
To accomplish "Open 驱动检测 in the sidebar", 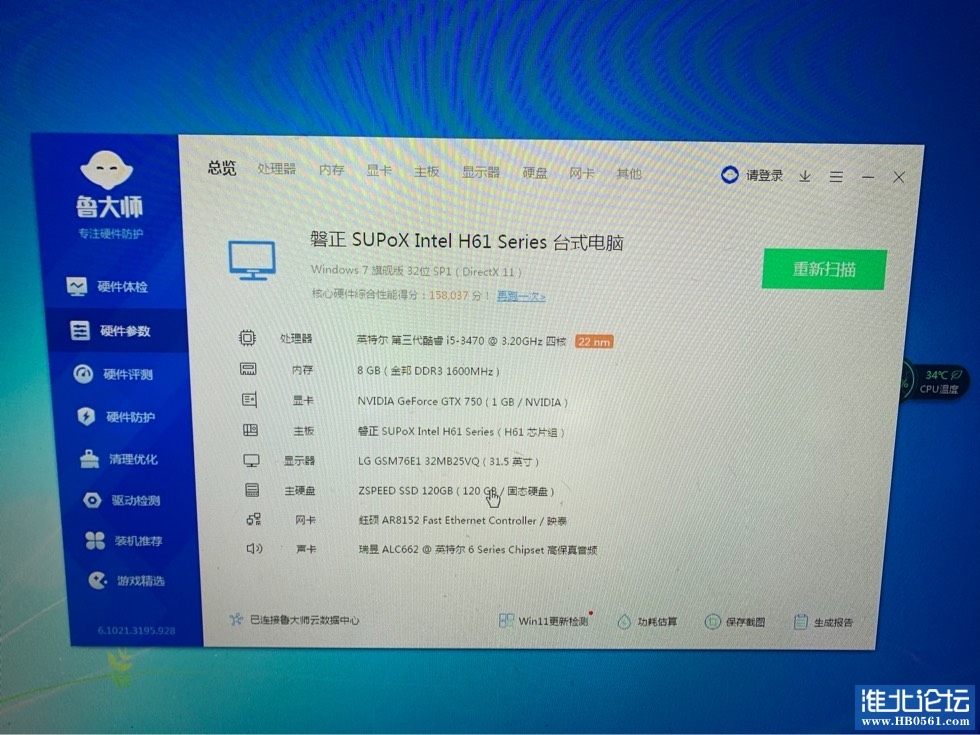I will tap(122, 500).
